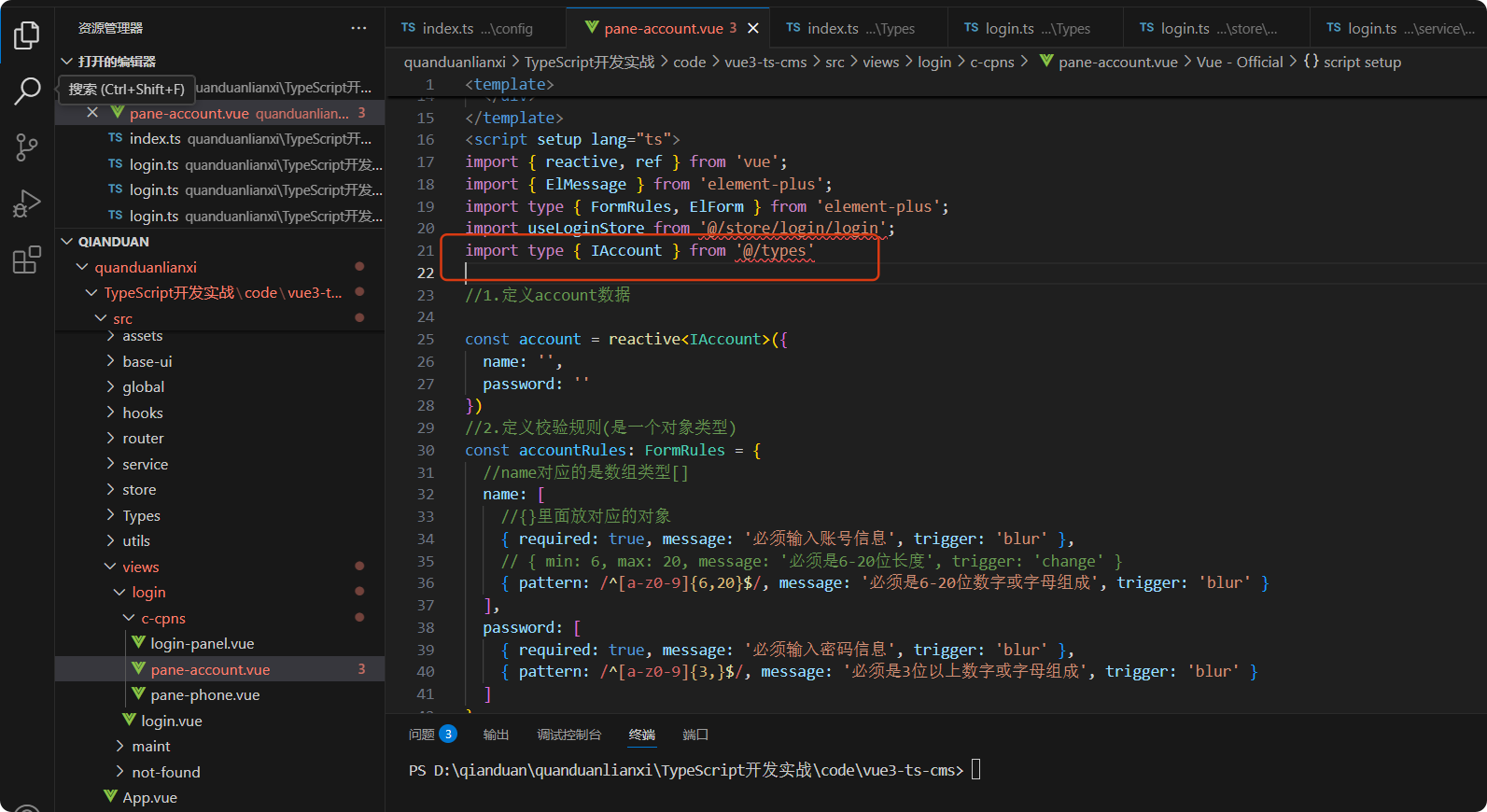Switch to the login.ts service tab
The width and height of the screenshot is (1487, 812).
(x=1398, y=28)
